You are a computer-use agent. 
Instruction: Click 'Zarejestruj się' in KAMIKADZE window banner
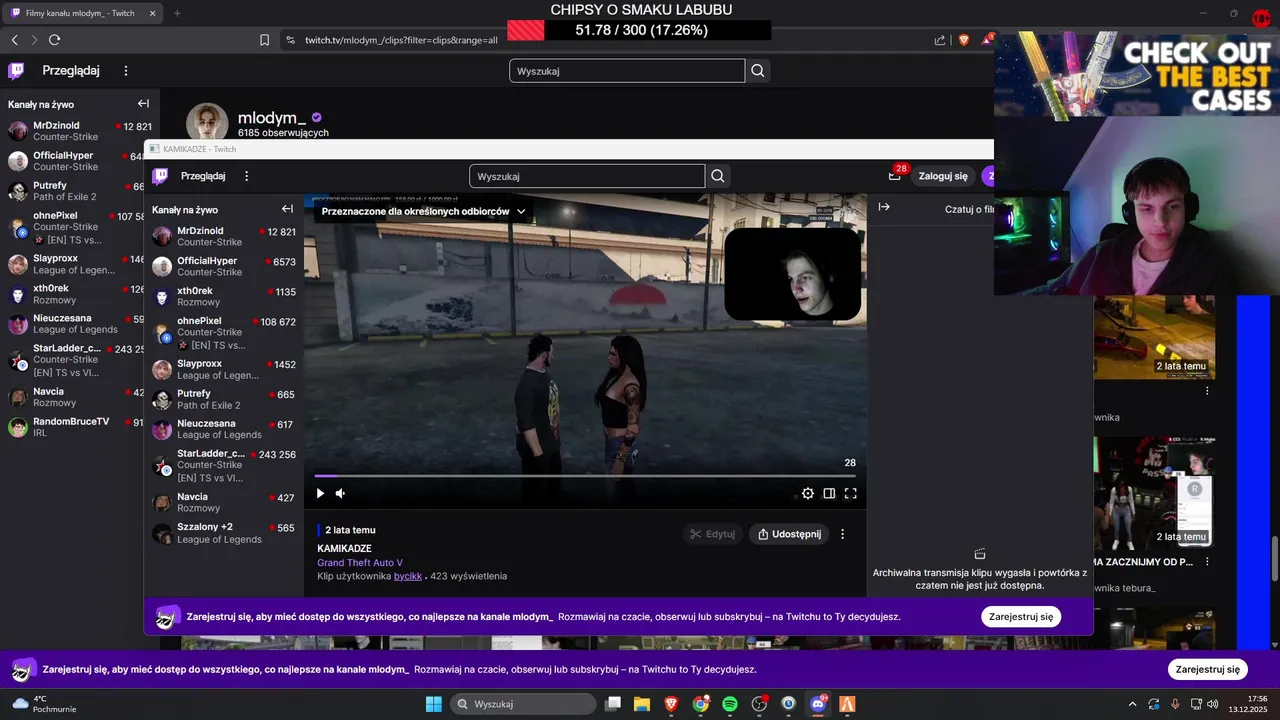(x=1021, y=617)
